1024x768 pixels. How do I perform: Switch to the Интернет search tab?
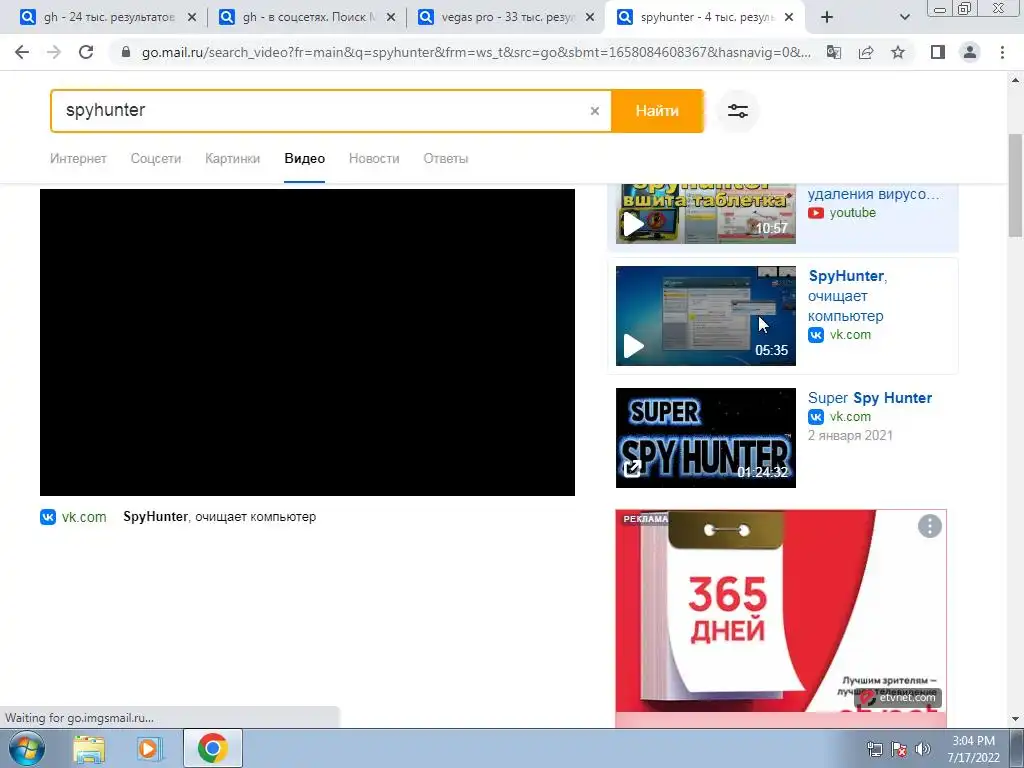click(78, 159)
